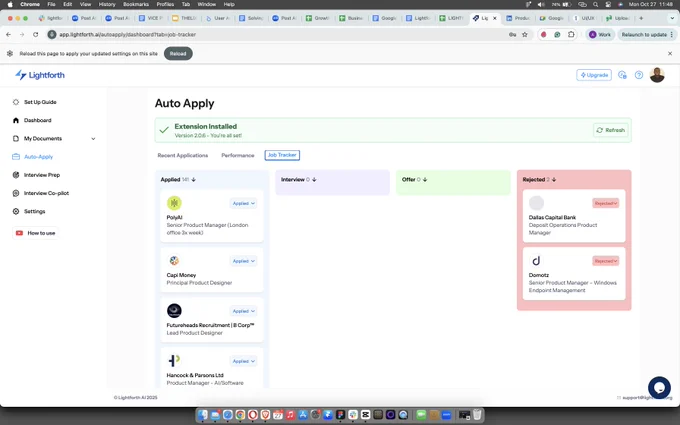
Task: Select the Job Tracker tab
Action: point(282,155)
